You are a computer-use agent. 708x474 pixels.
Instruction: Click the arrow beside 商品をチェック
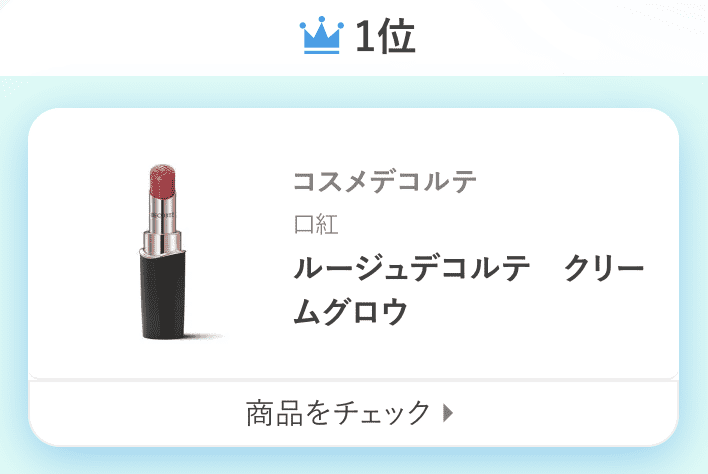[x=448, y=413]
